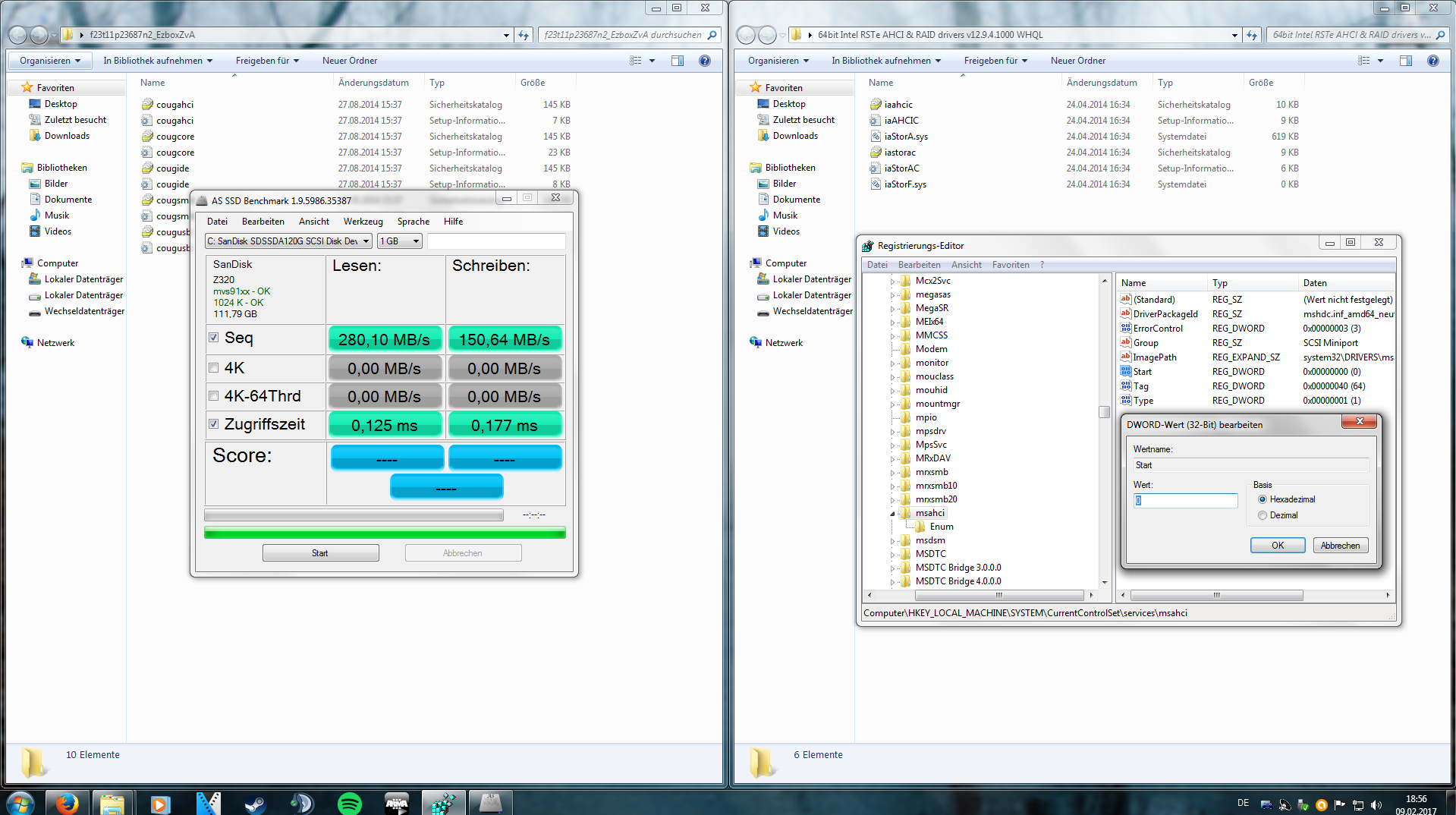Click Neuer Ordner in left Explorer
Screen dimensions: 1456x815
[350, 61]
